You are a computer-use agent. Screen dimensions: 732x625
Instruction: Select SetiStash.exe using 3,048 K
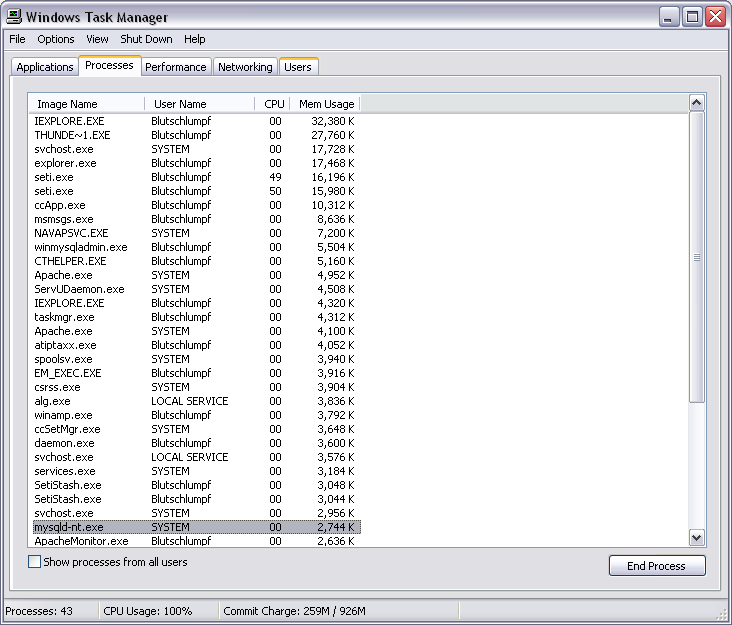(196, 485)
